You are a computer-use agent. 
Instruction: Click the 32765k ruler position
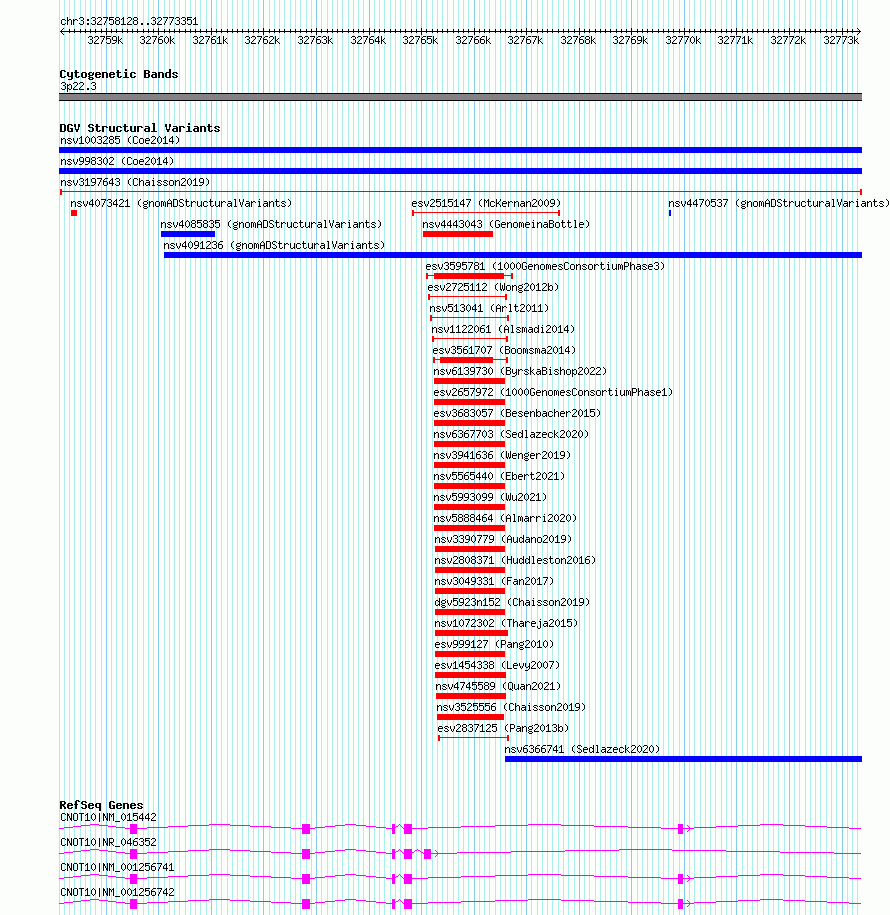click(420, 41)
